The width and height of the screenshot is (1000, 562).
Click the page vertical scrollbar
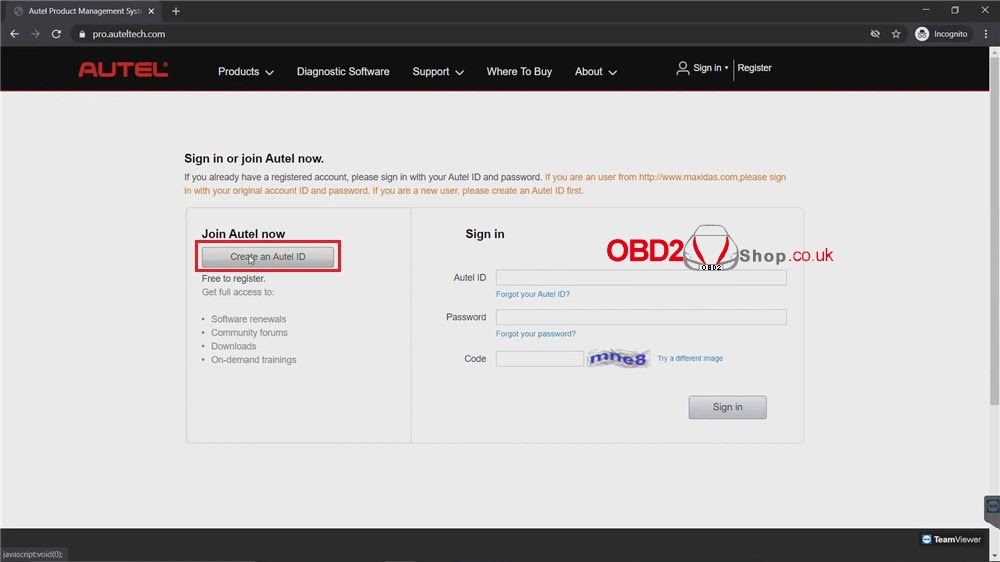(994, 230)
